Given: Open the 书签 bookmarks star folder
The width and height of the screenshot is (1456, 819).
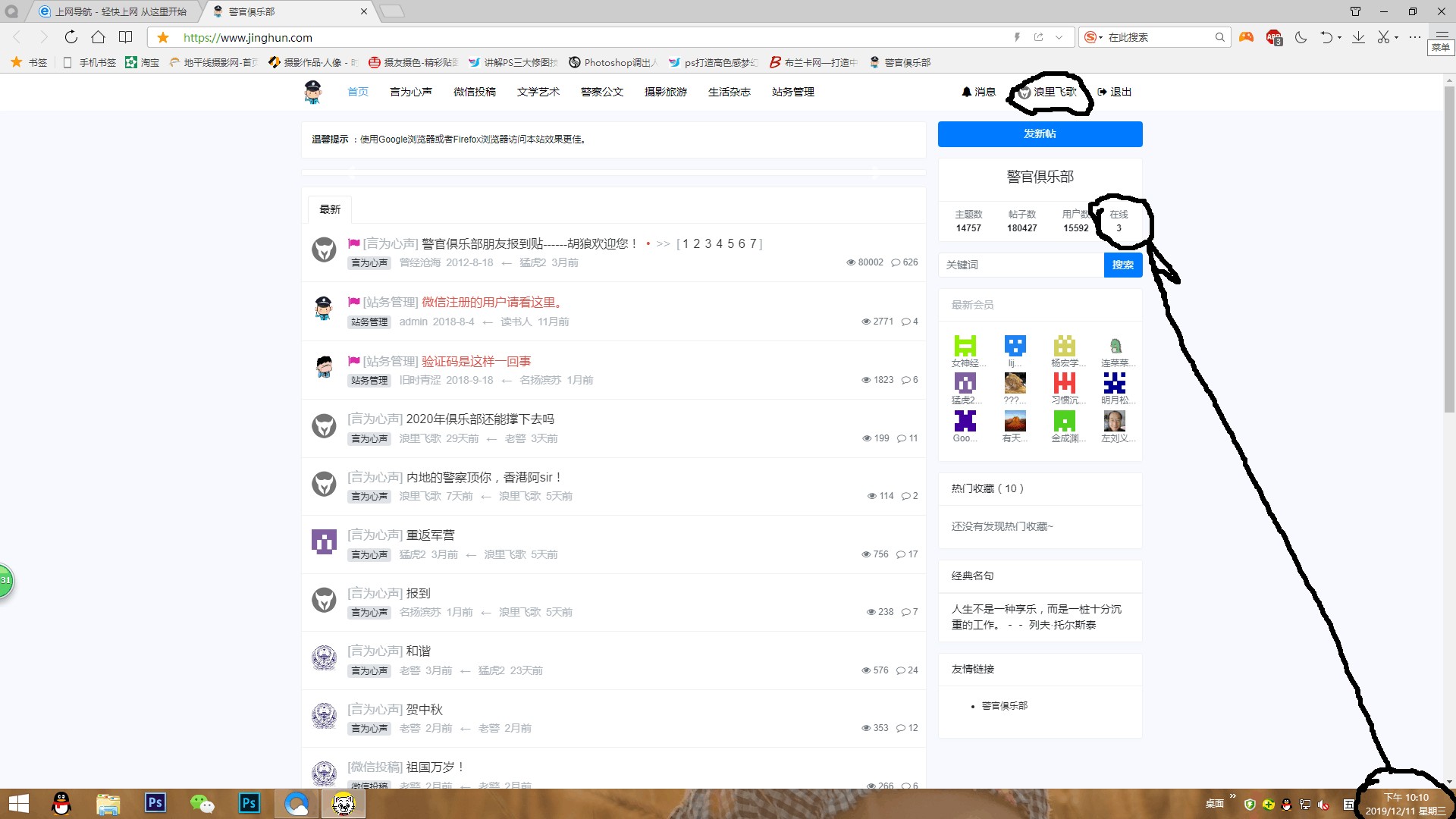Looking at the screenshot, I should (29, 62).
